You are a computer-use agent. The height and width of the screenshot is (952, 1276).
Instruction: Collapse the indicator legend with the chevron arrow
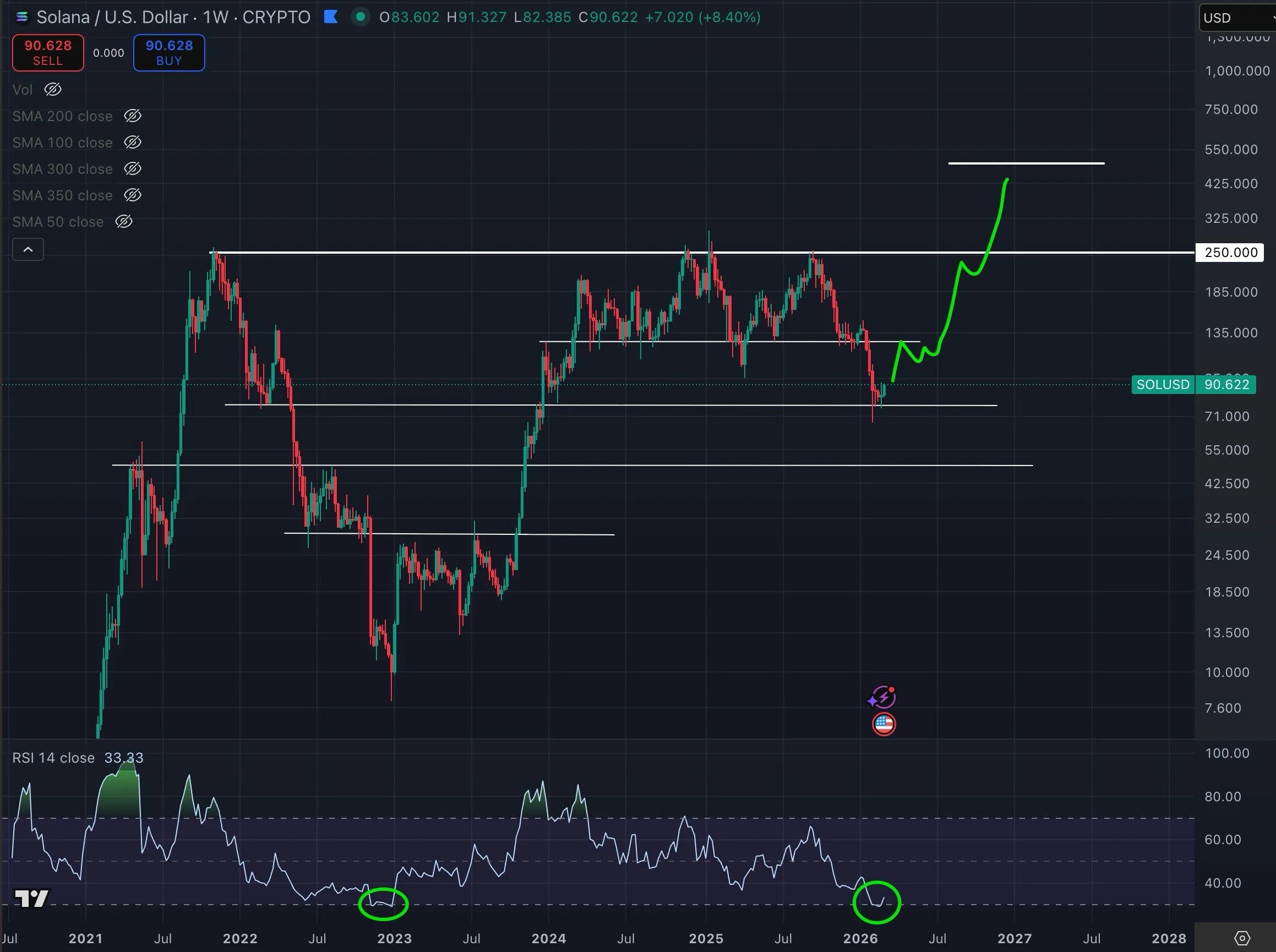click(x=28, y=249)
